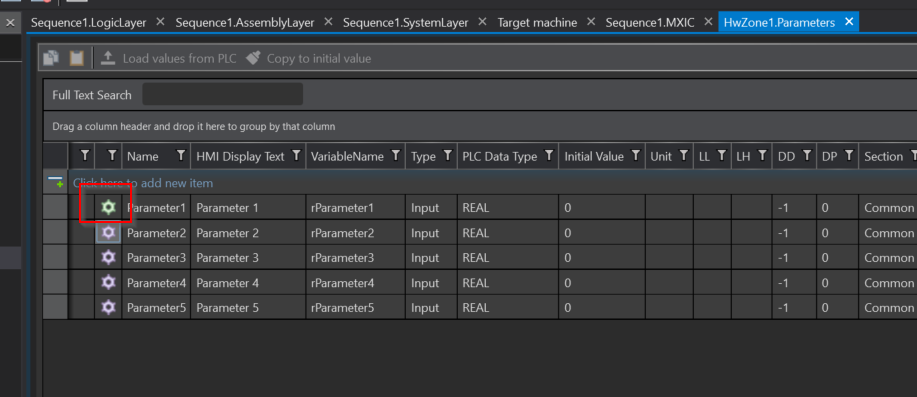
Task: Click the gear icon beside Parameter5
Action: point(108,307)
